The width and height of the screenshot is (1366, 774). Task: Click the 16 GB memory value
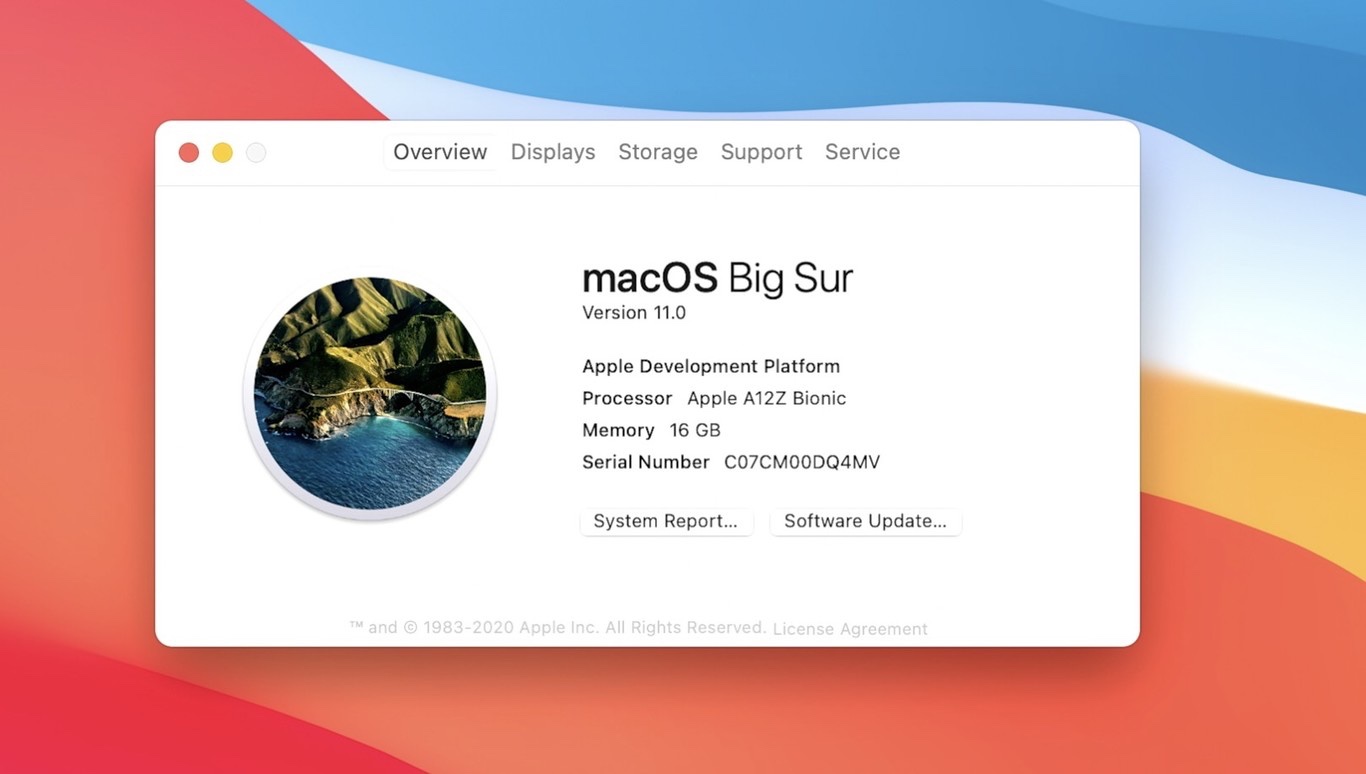tap(695, 430)
